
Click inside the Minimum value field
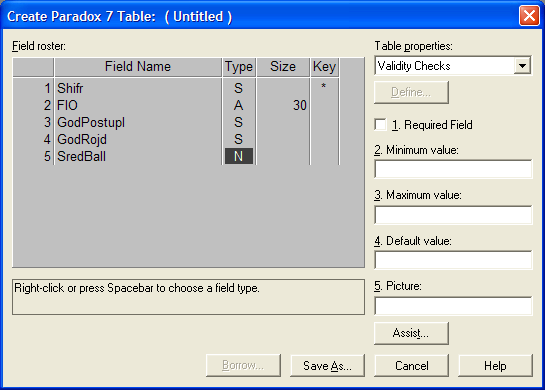[453, 169]
